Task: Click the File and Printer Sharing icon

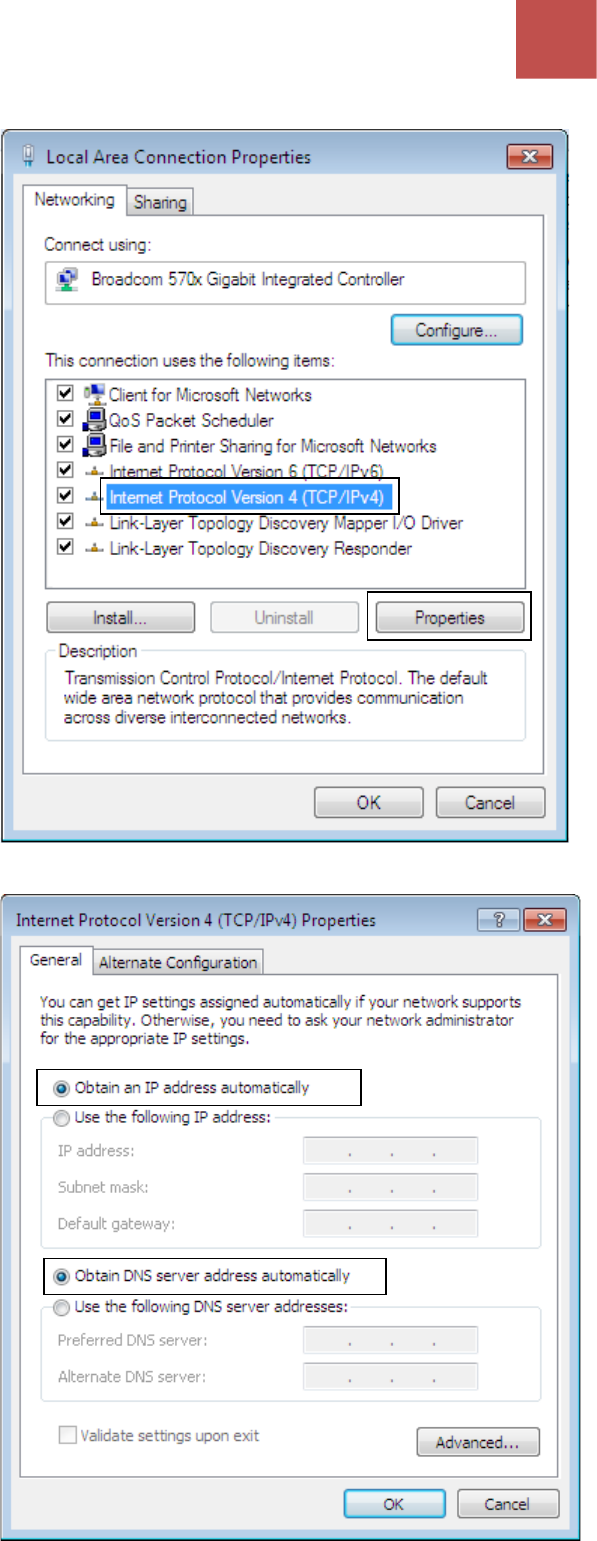Action: pos(96,446)
